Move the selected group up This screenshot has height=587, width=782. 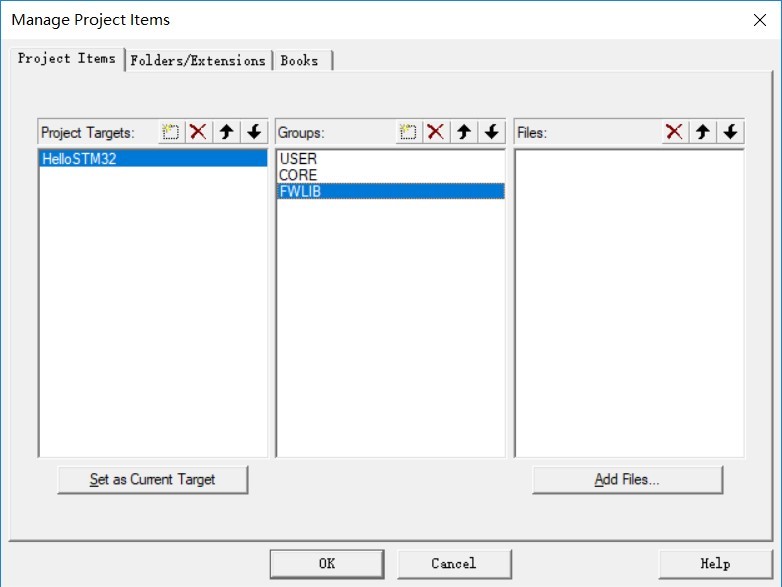click(464, 132)
